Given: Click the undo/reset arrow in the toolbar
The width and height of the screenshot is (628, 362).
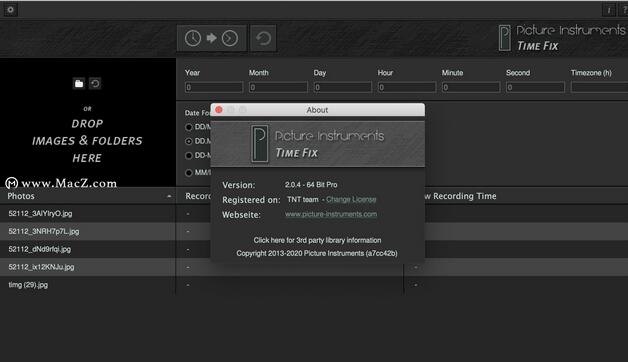Looking at the screenshot, I should tap(263, 38).
